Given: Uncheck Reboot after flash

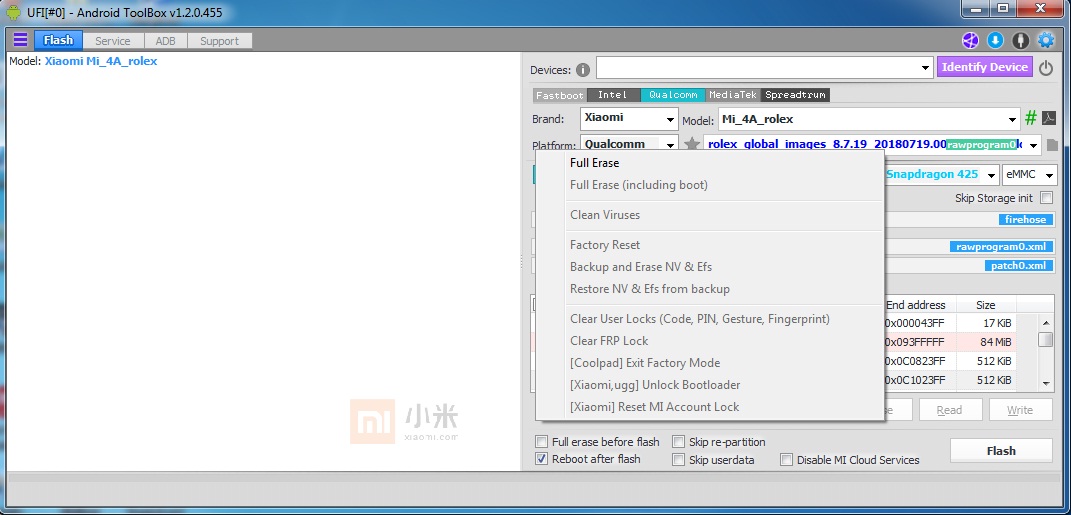Looking at the screenshot, I should (x=542, y=459).
